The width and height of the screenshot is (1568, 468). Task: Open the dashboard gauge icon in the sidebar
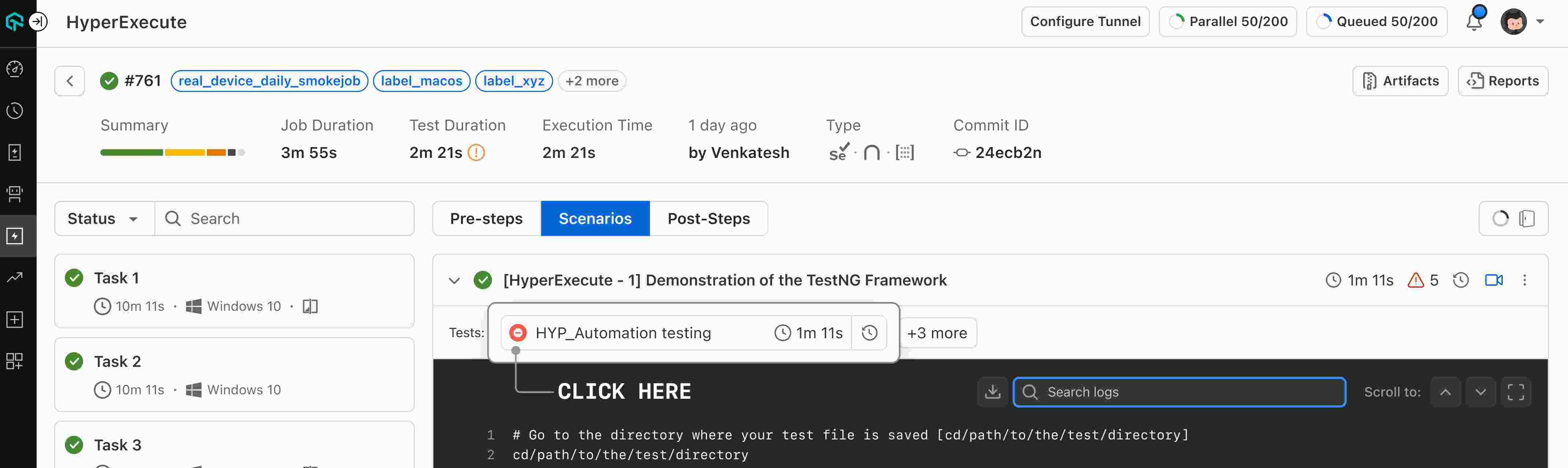click(x=15, y=69)
